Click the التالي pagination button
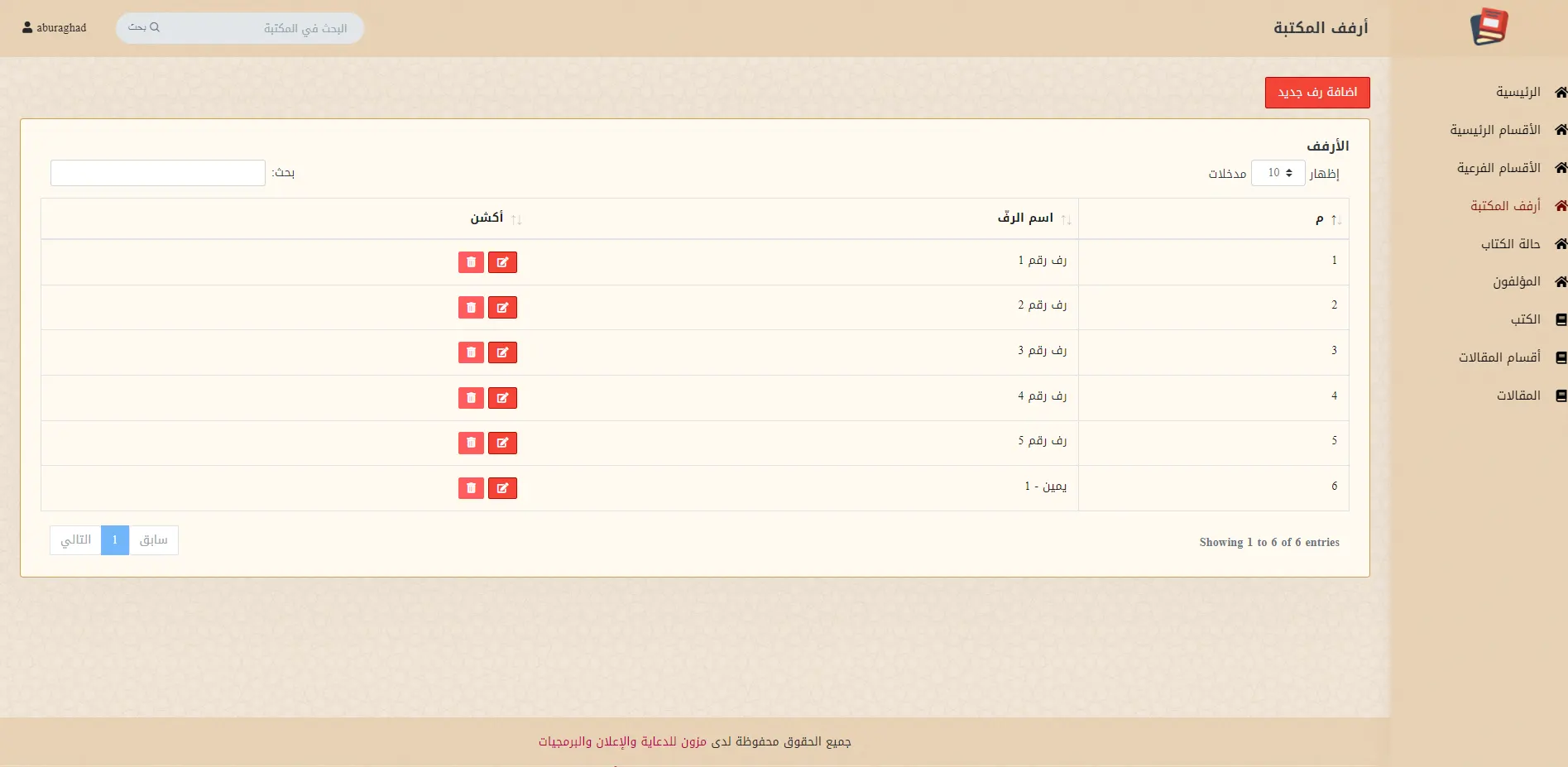 click(75, 540)
